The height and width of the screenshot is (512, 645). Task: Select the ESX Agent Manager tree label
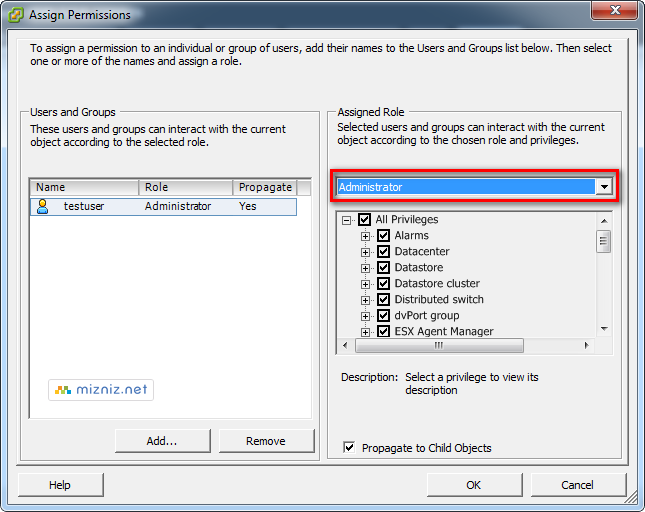444,331
